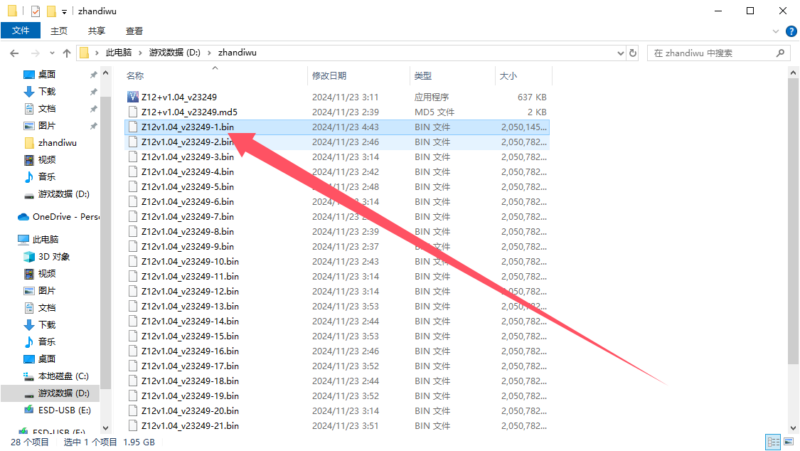Refresh the zhandiwu folder view
Screen dimensions: 800x451
pos(634,53)
